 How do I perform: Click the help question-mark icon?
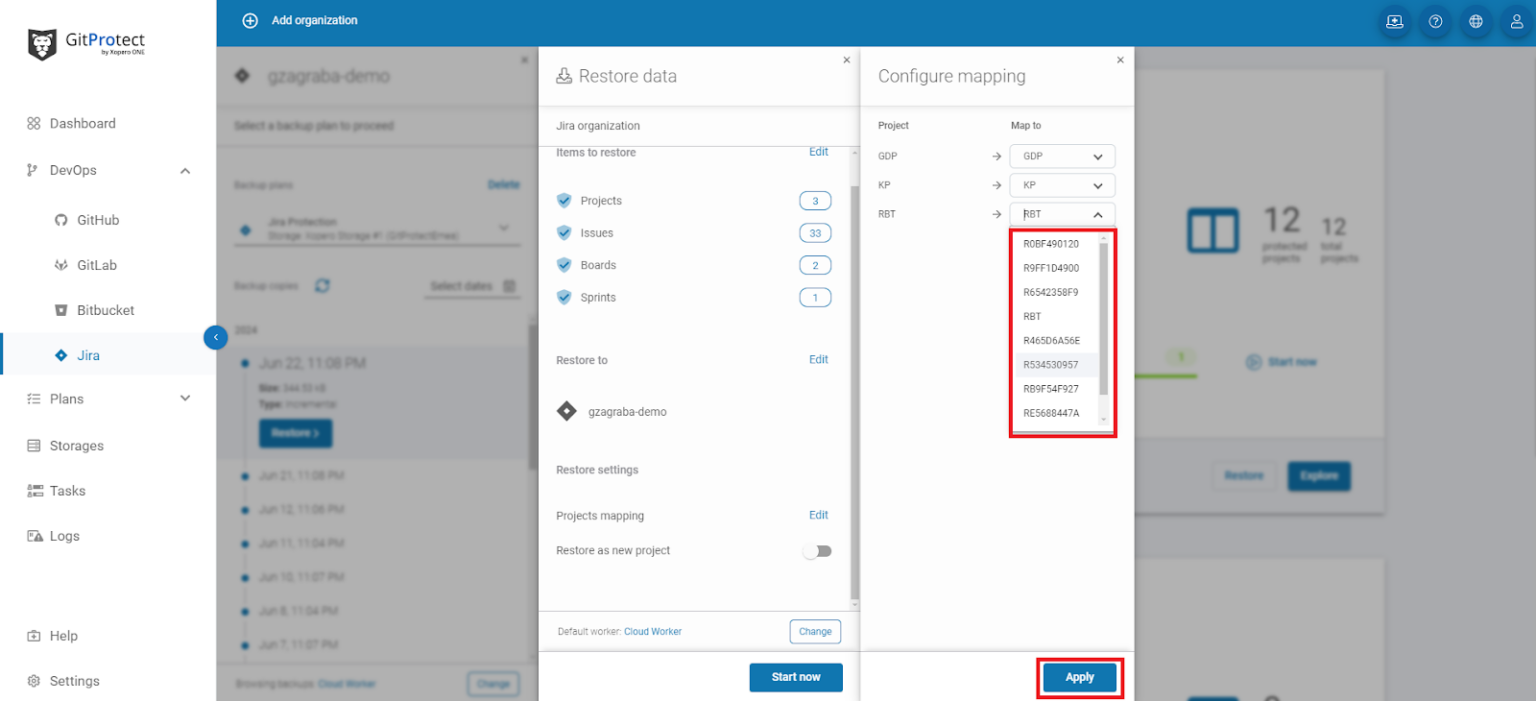point(1435,20)
